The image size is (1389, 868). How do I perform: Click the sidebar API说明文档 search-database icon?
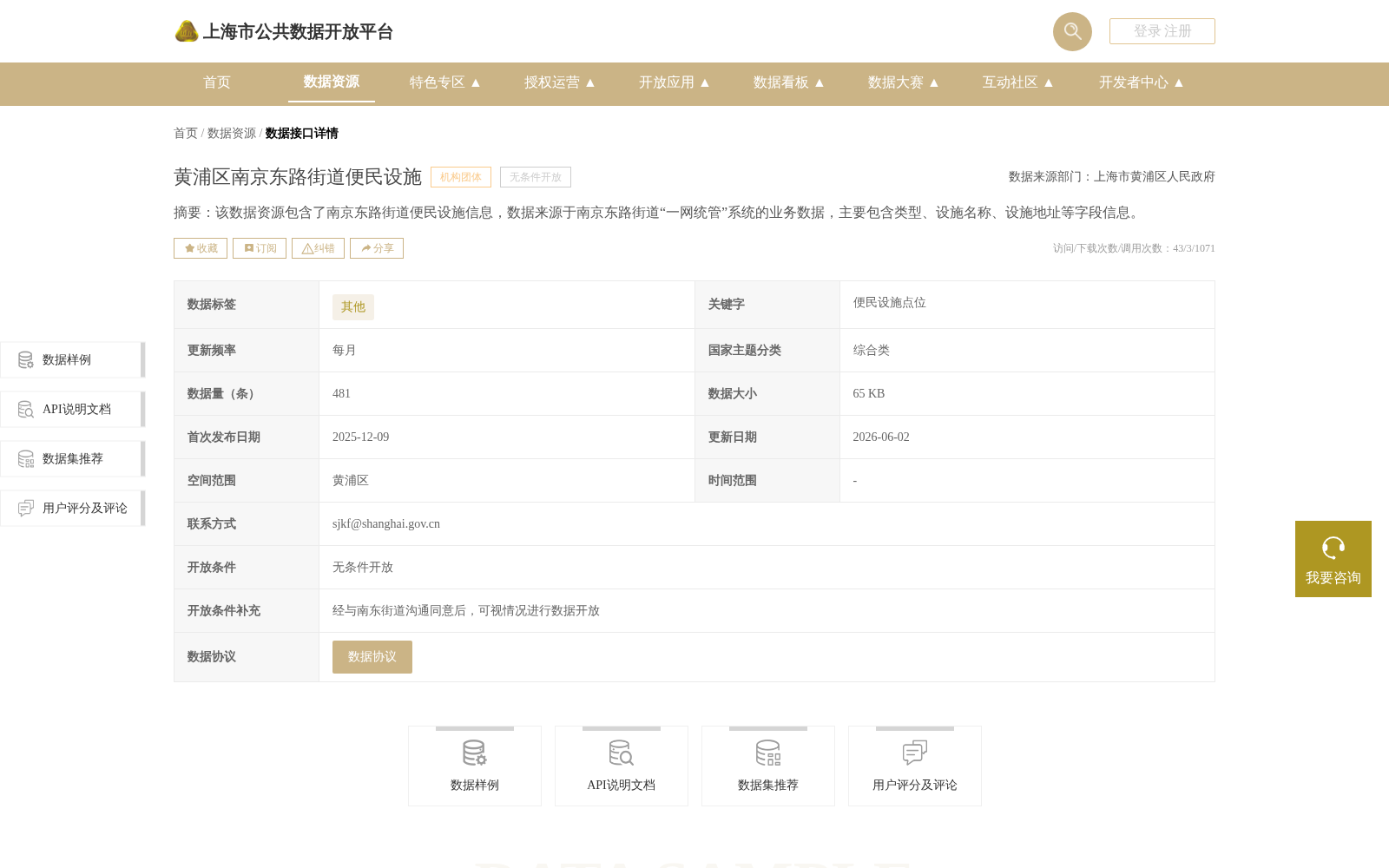[26, 410]
